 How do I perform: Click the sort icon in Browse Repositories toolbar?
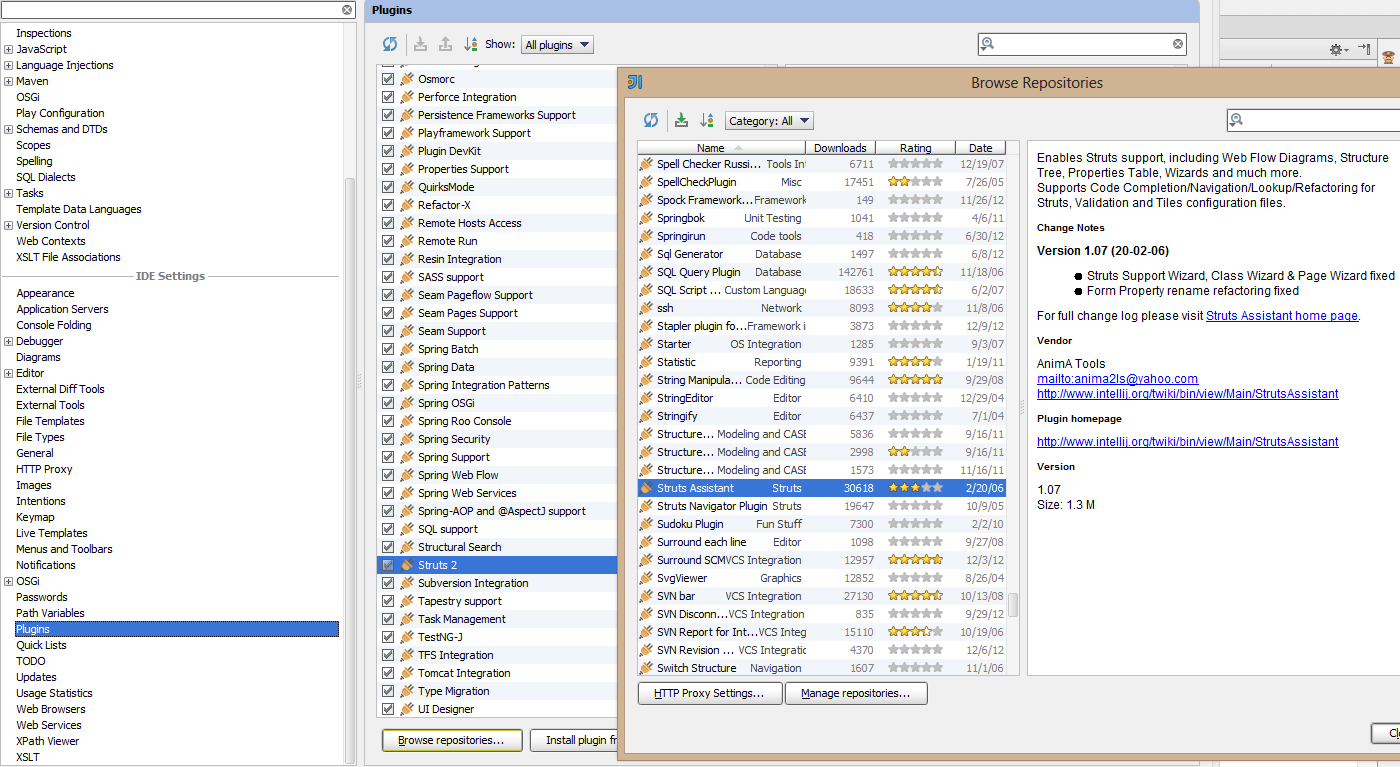pyautogui.click(x=707, y=121)
